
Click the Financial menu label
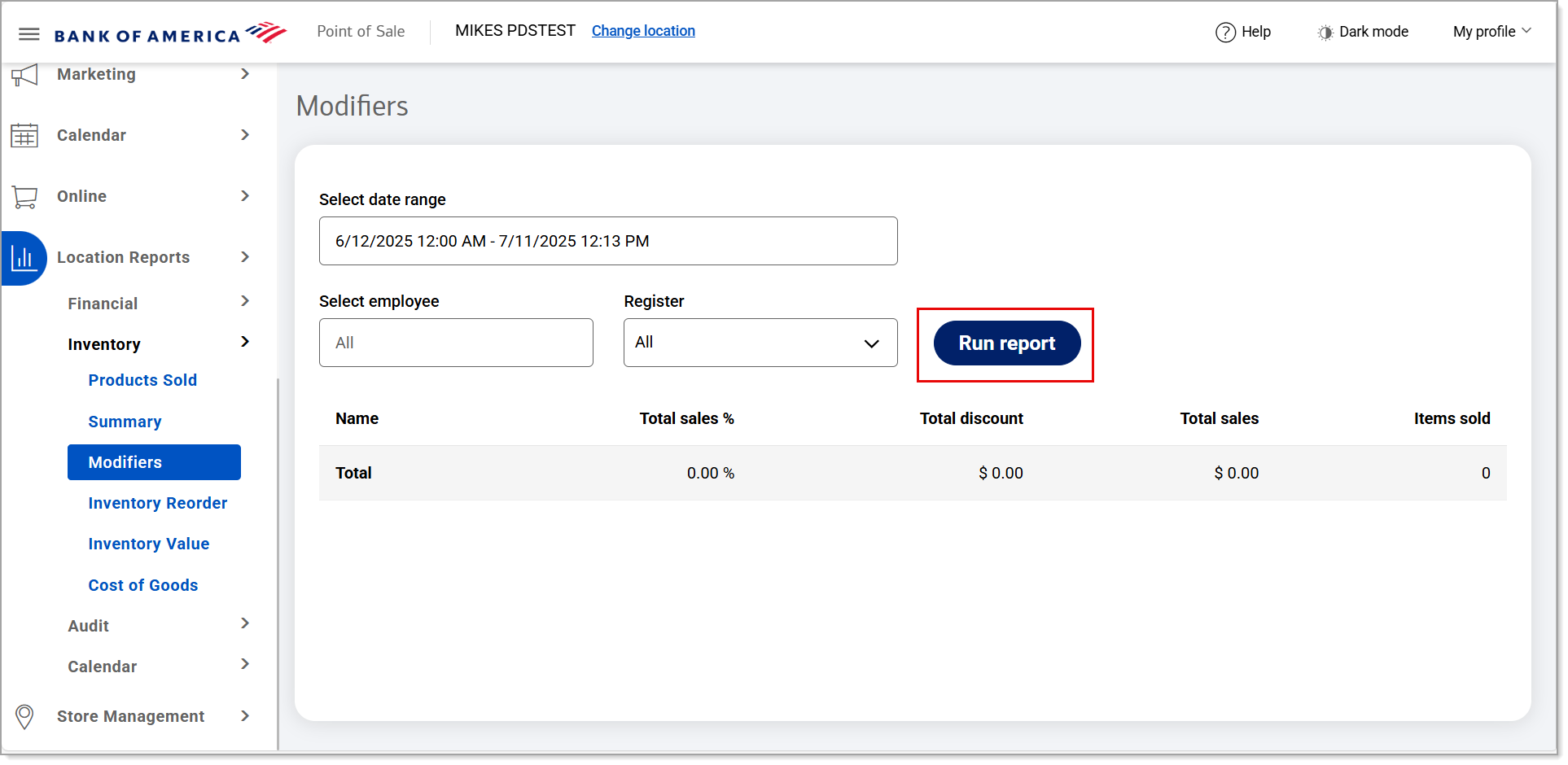click(103, 304)
